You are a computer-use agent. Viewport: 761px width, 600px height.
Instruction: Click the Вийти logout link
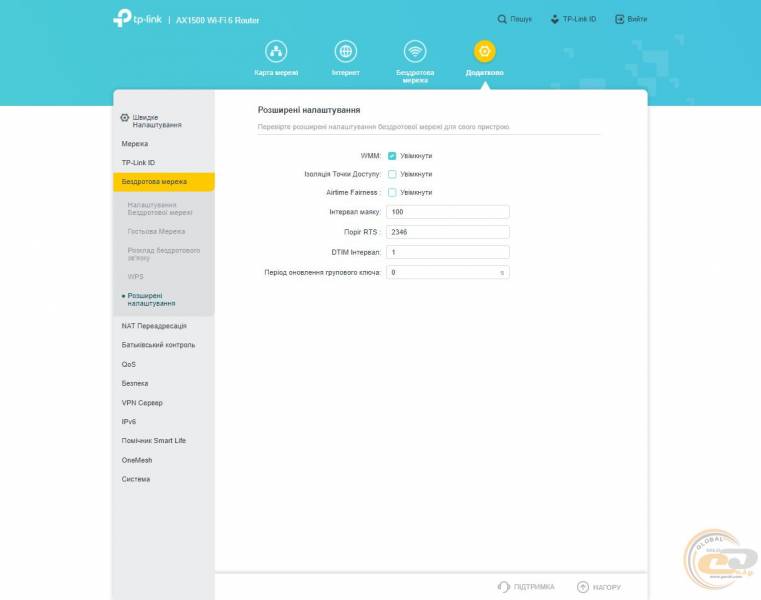pos(637,19)
